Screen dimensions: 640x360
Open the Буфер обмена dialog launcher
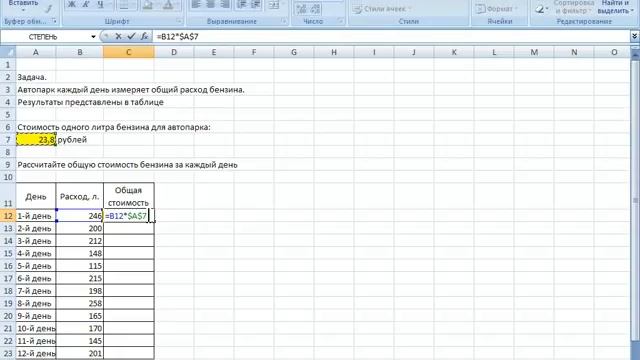click(54, 21)
